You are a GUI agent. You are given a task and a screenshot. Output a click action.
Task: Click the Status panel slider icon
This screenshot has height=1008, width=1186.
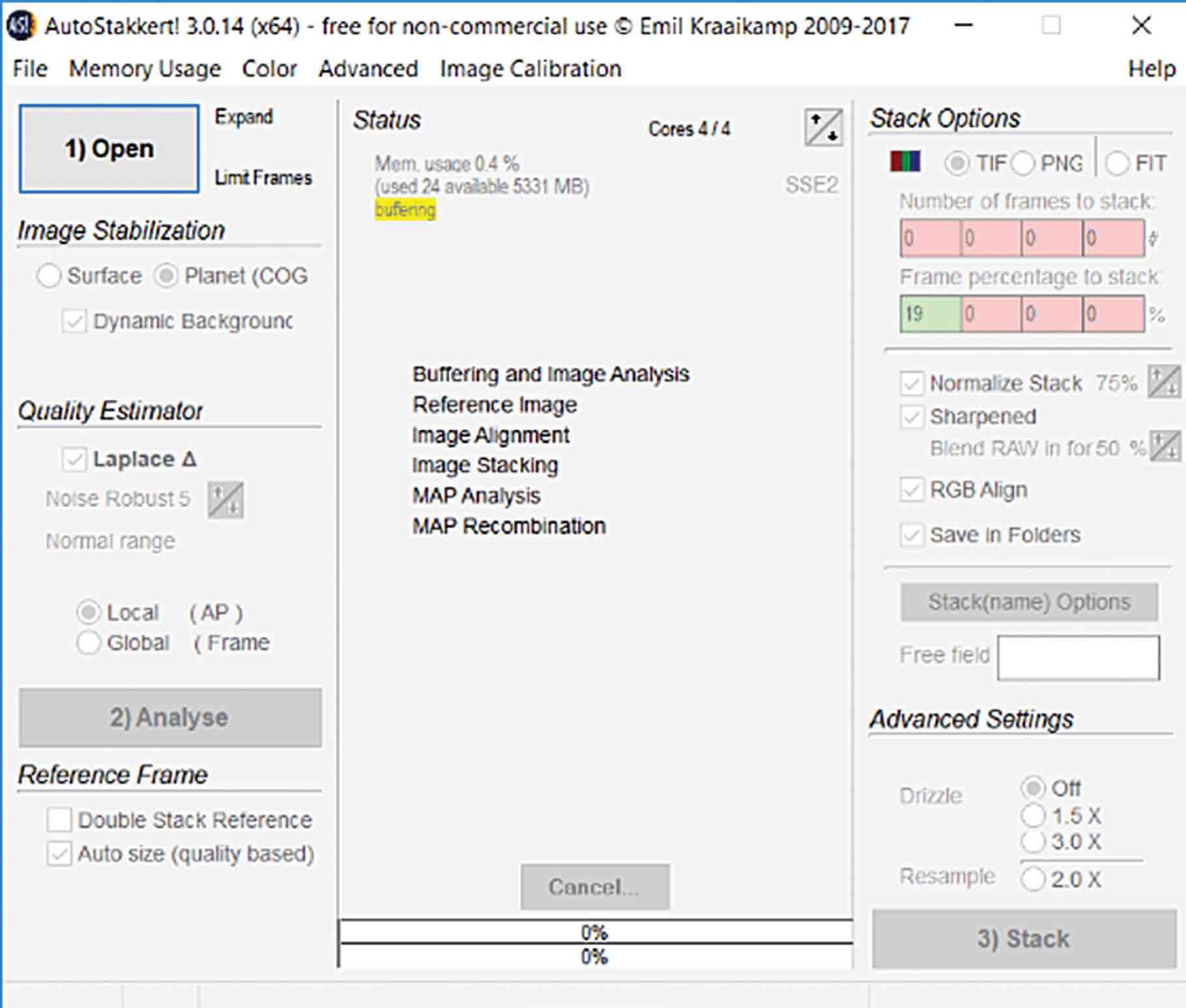(824, 127)
